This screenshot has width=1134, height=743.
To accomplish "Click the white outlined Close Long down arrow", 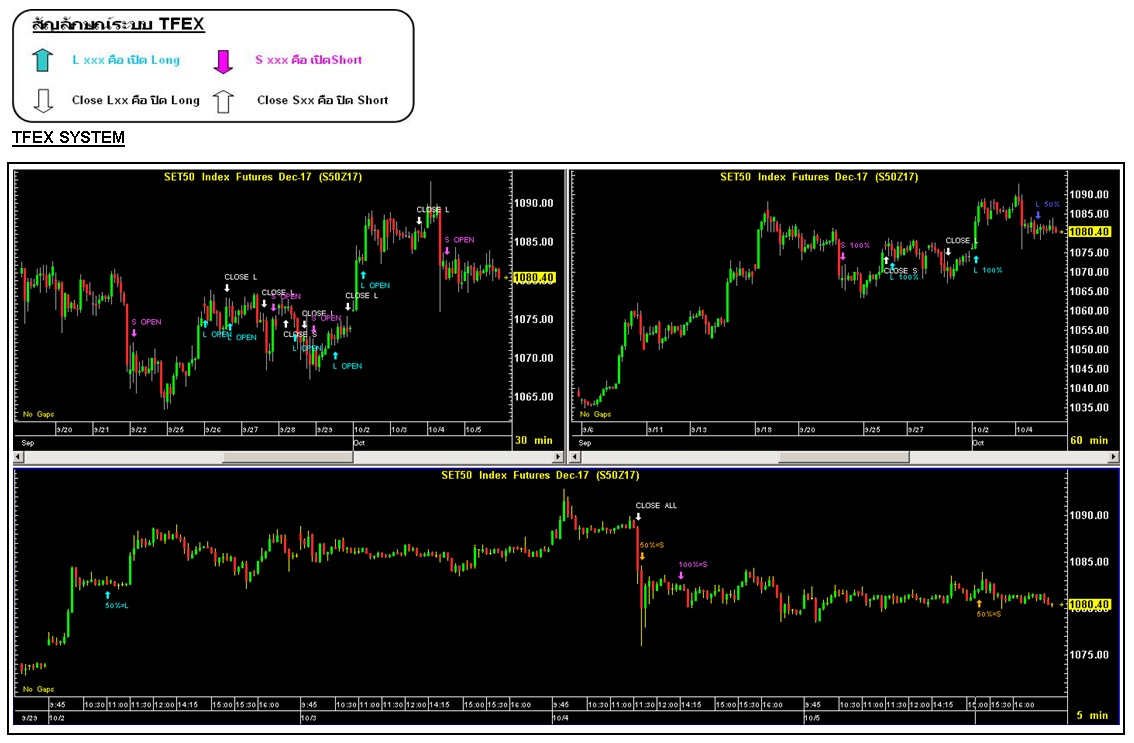I will coord(43,101).
